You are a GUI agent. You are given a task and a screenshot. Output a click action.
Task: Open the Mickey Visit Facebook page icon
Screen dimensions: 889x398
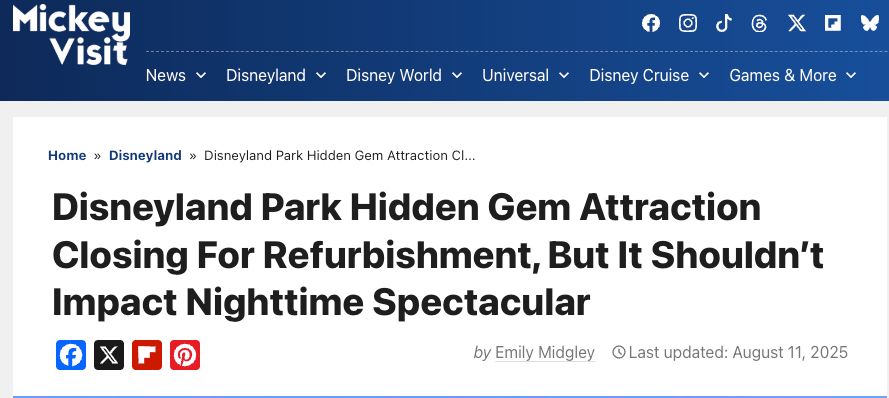pyautogui.click(x=651, y=23)
